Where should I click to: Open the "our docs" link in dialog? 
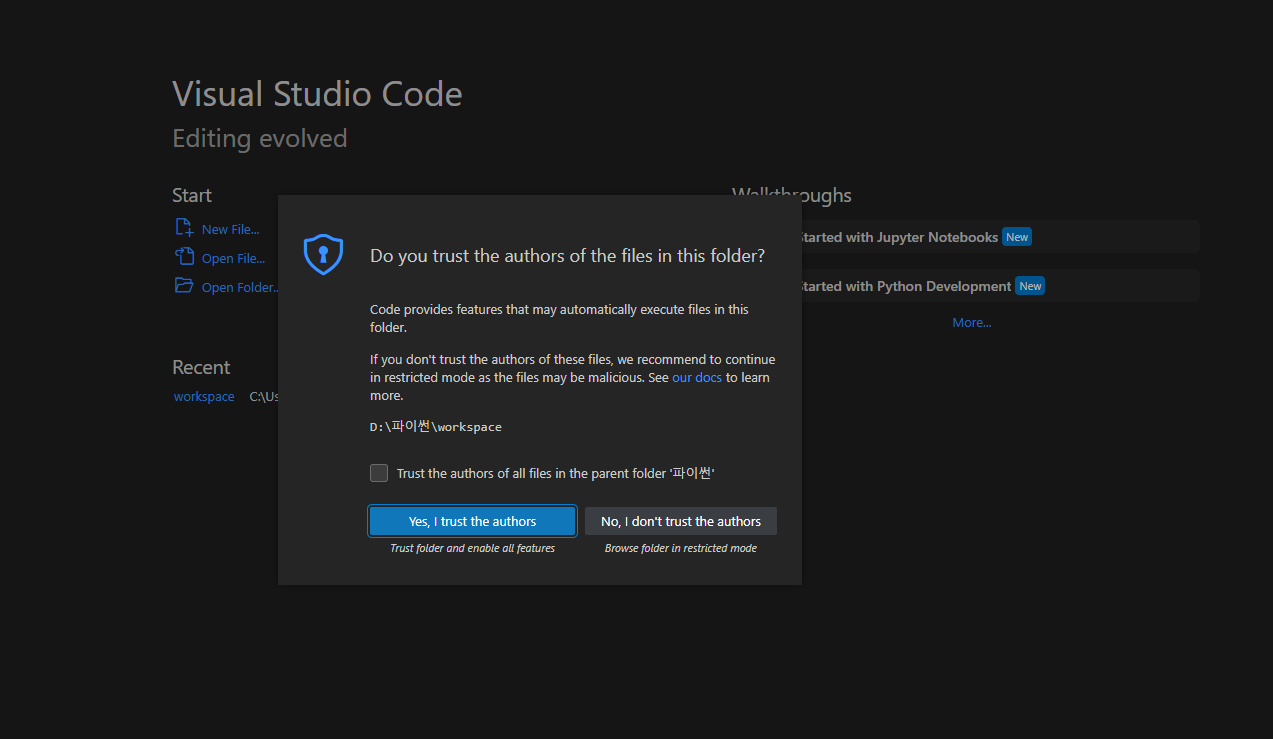click(697, 377)
